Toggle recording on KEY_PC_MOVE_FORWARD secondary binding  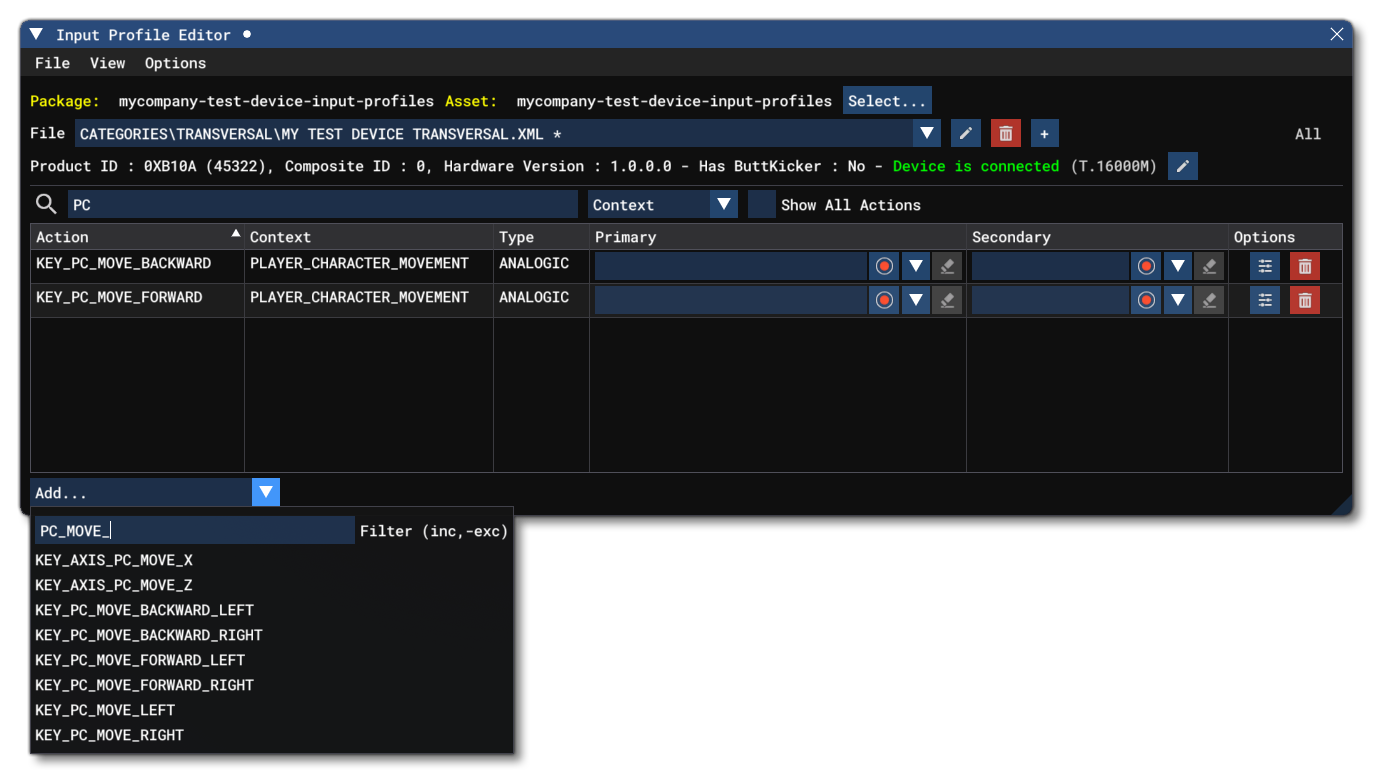(1145, 299)
